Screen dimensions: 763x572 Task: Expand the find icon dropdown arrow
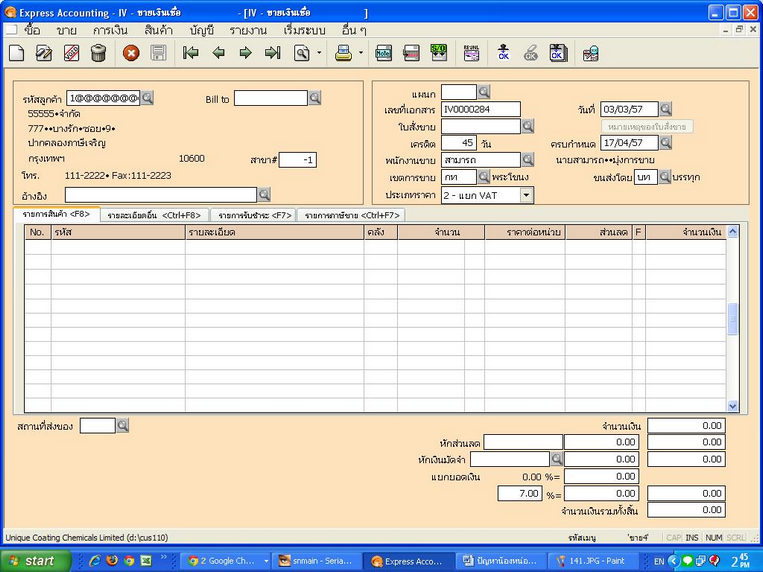pyautogui.click(x=319, y=53)
